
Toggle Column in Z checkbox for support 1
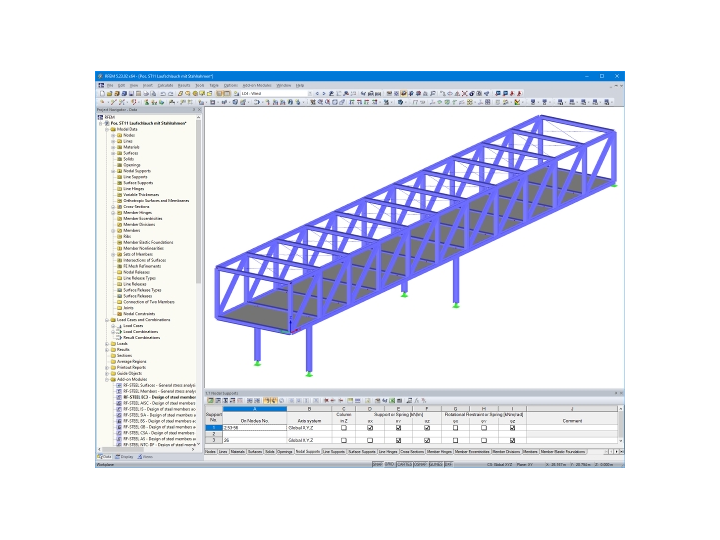[343, 428]
